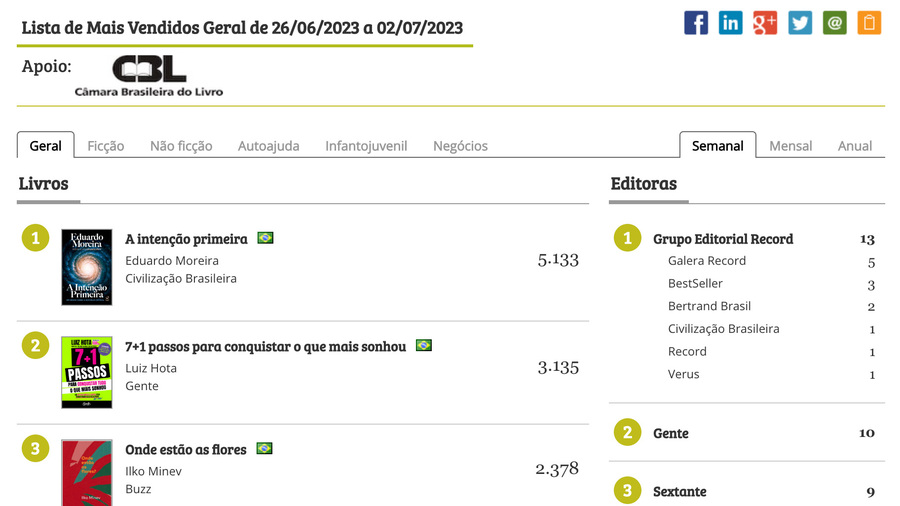The height and width of the screenshot is (506, 900).
Task: Click sales figure 3.135
Action: (x=558, y=367)
